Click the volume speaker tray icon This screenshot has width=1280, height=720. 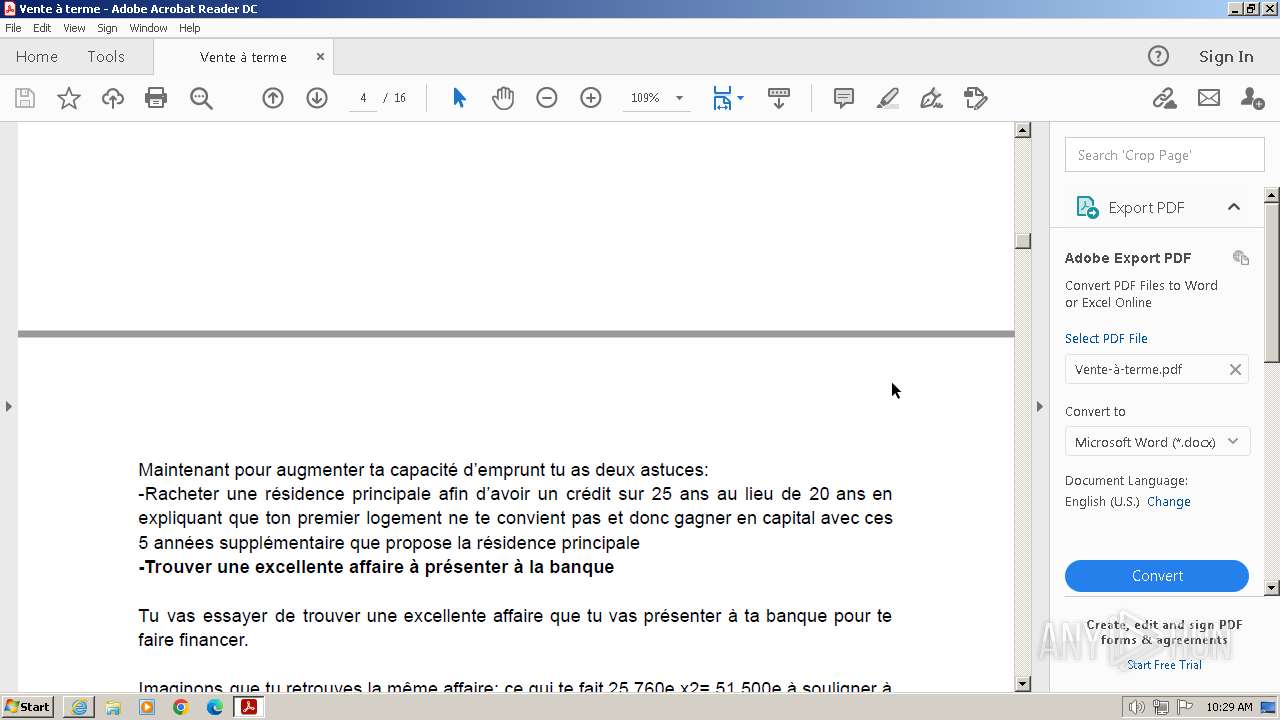click(x=1137, y=707)
